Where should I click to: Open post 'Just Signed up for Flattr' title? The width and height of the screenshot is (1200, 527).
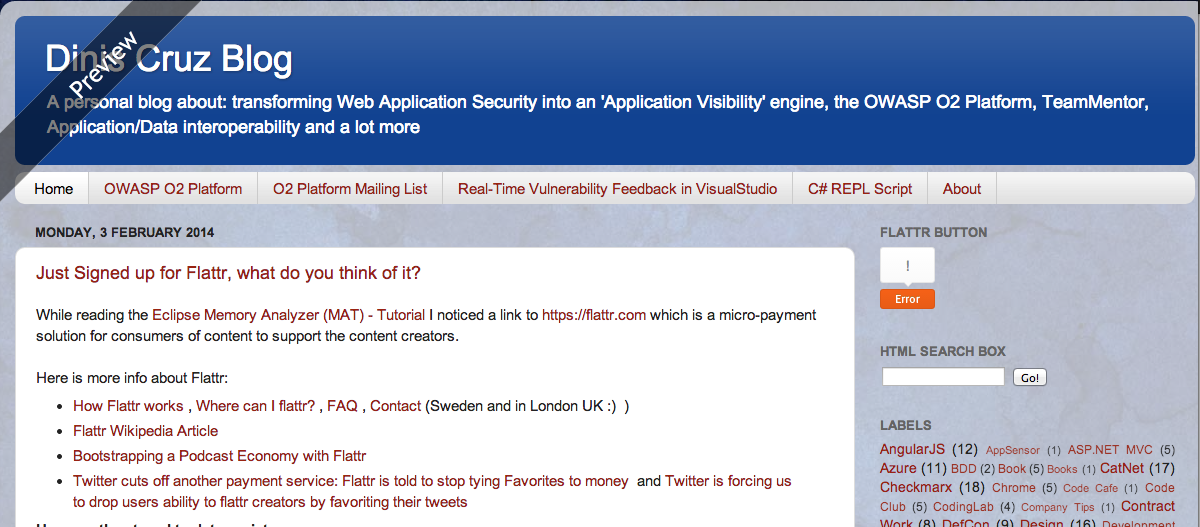(x=228, y=273)
